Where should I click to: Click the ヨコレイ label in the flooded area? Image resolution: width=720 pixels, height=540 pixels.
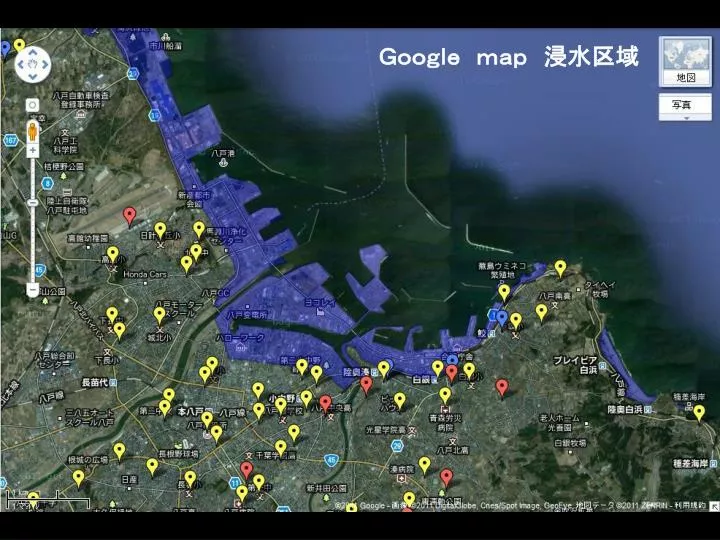[320, 303]
